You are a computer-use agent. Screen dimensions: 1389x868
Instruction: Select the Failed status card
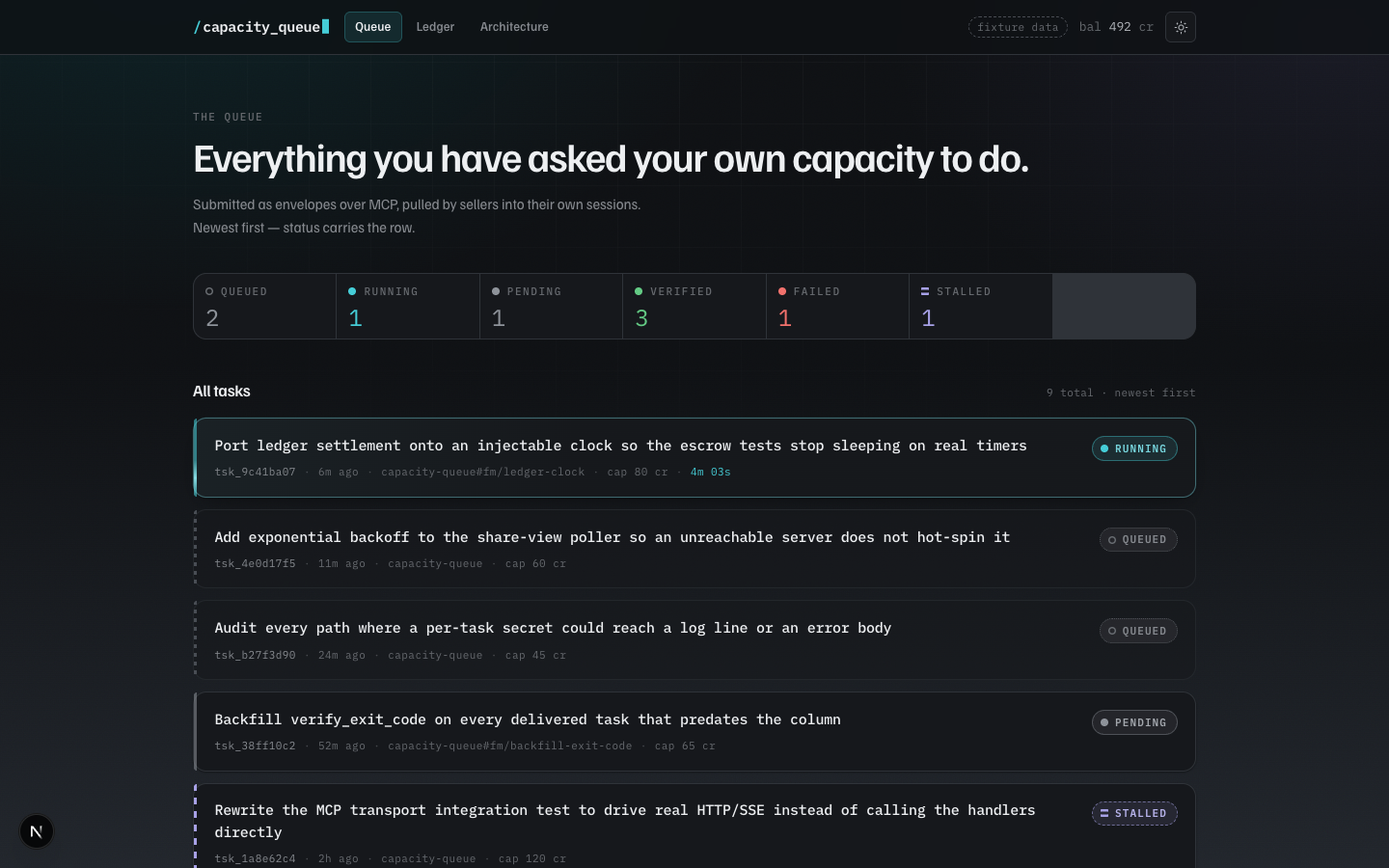pyautogui.click(x=837, y=306)
